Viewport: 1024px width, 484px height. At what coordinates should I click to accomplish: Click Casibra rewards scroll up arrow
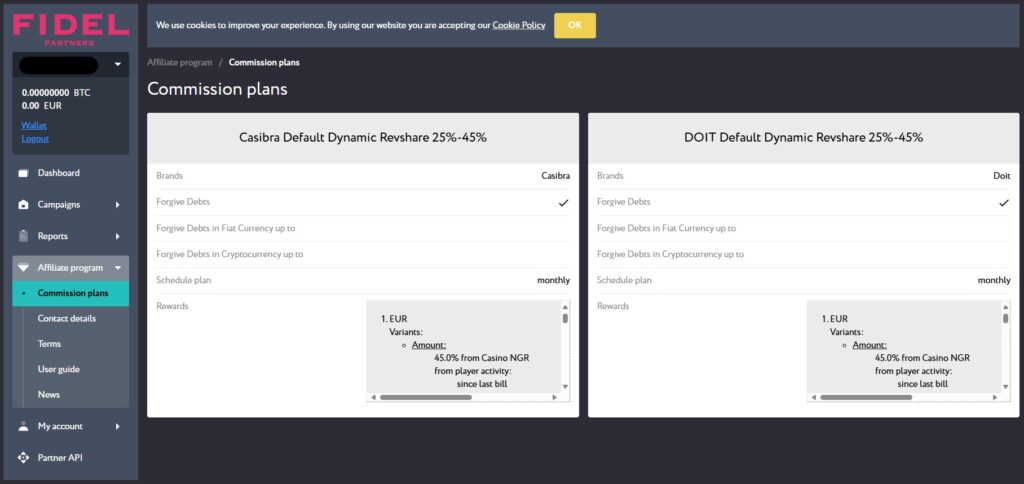pyautogui.click(x=565, y=306)
